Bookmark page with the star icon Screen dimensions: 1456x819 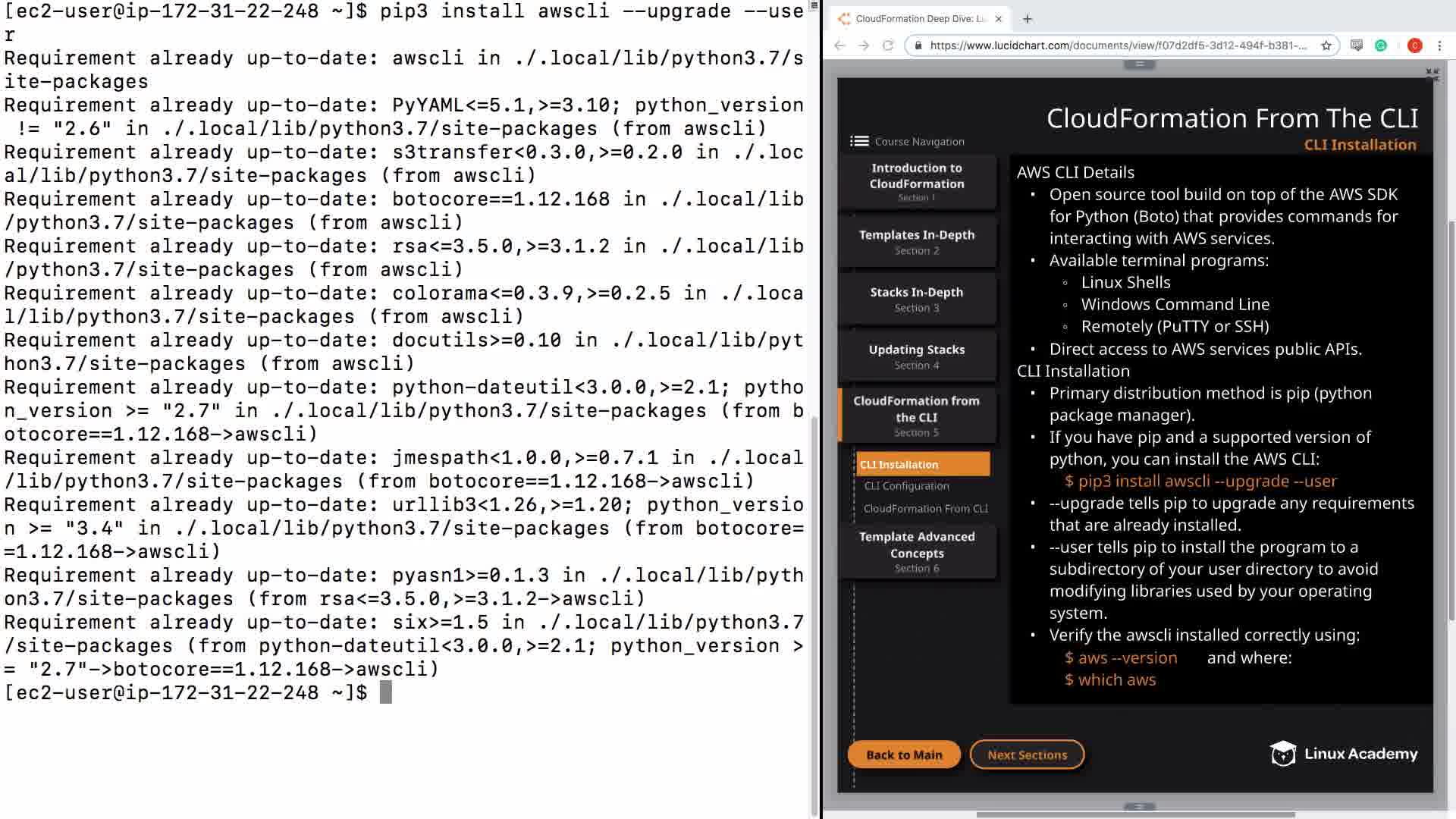1326,45
